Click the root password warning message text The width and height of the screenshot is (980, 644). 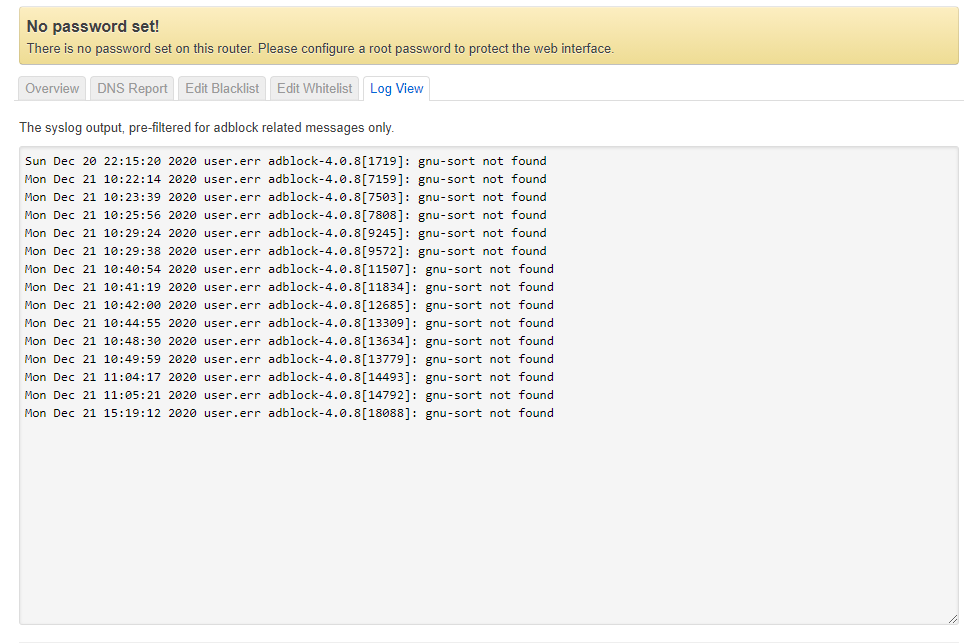point(320,49)
